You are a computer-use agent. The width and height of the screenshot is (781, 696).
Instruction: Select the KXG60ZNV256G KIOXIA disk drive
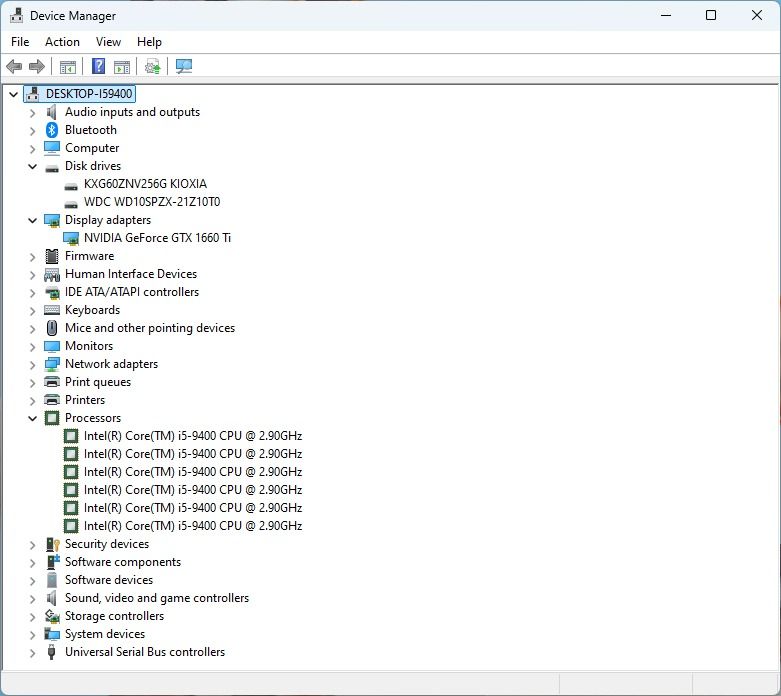145,184
